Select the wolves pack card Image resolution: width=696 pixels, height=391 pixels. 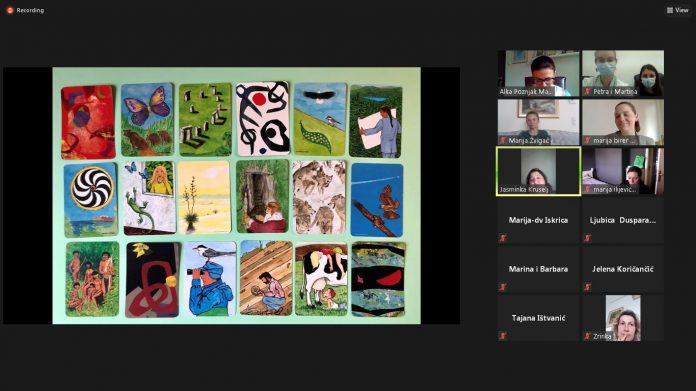(319, 197)
